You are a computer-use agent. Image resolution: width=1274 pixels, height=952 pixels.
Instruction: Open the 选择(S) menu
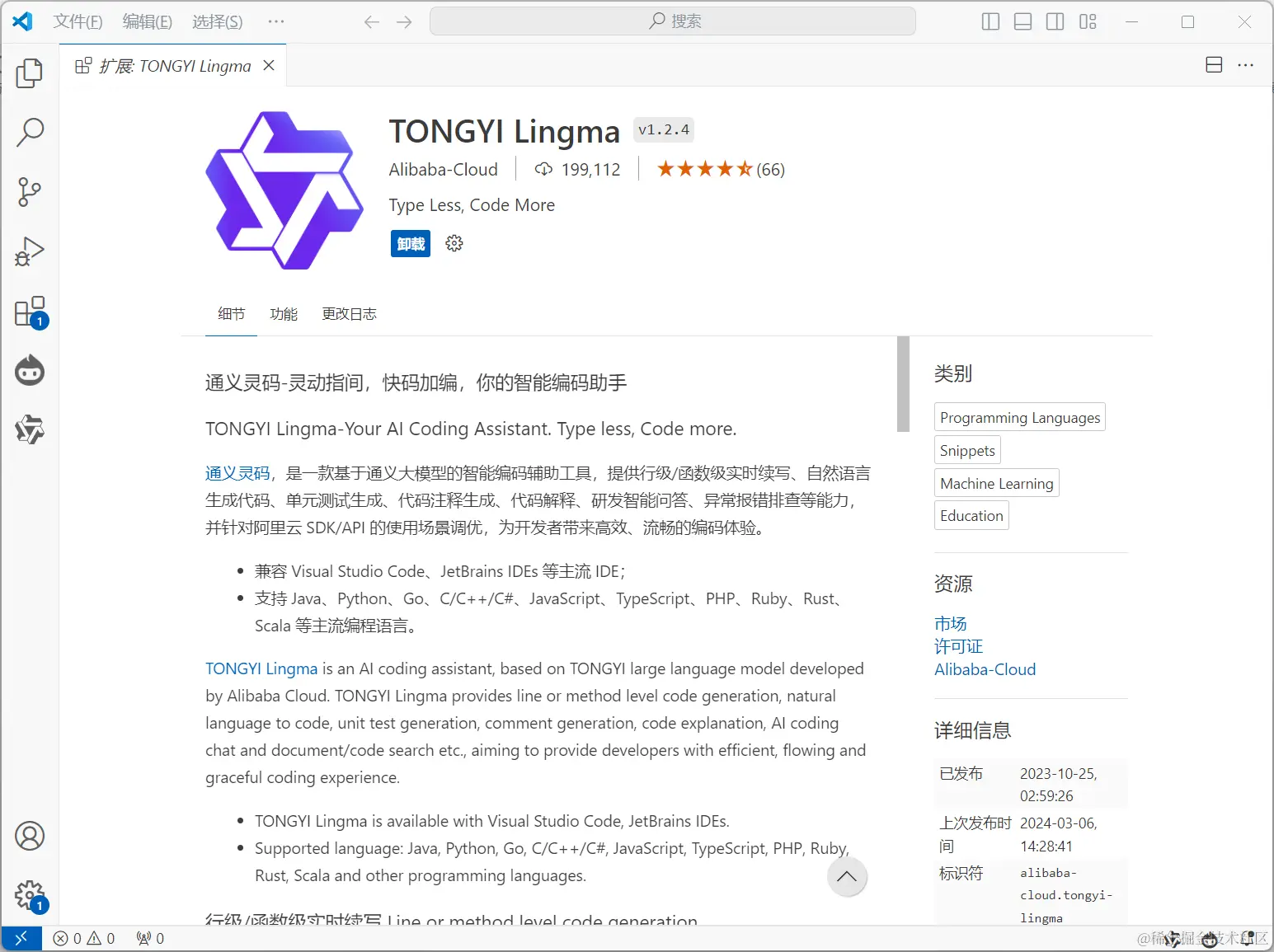[218, 22]
